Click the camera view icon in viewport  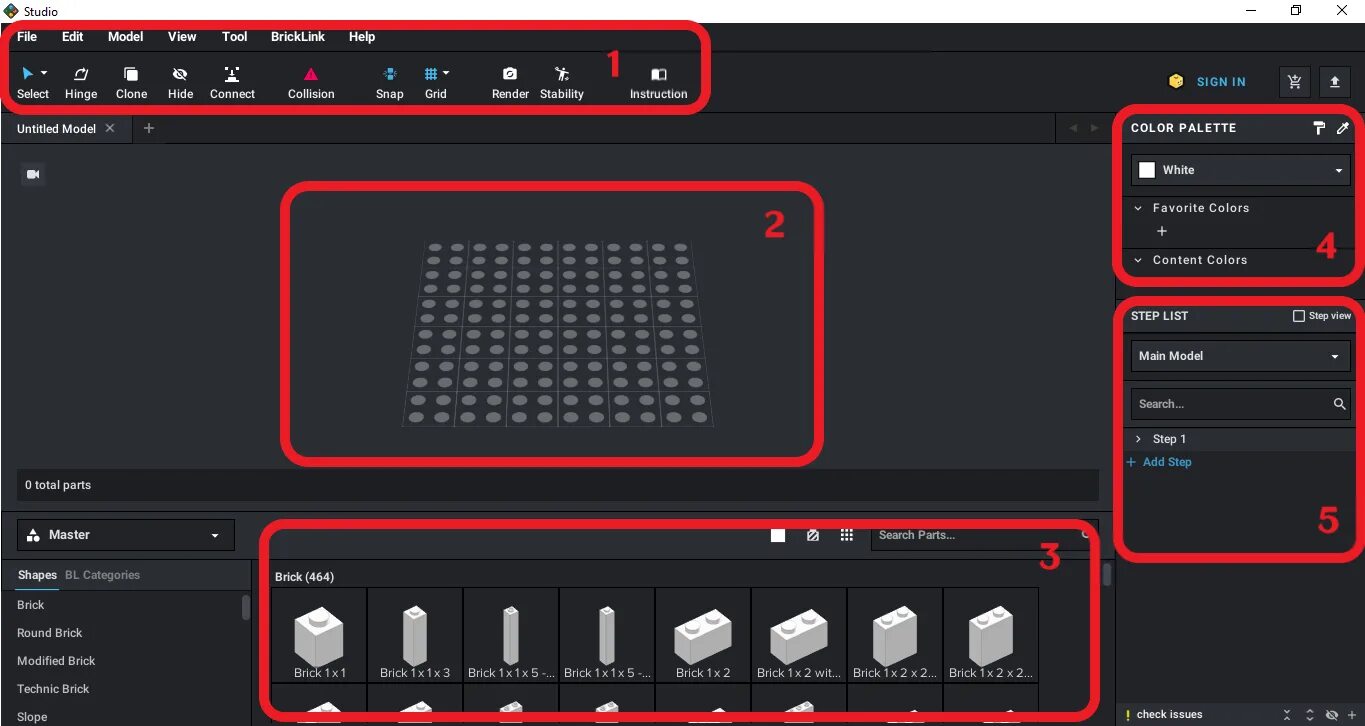point(33,175)
